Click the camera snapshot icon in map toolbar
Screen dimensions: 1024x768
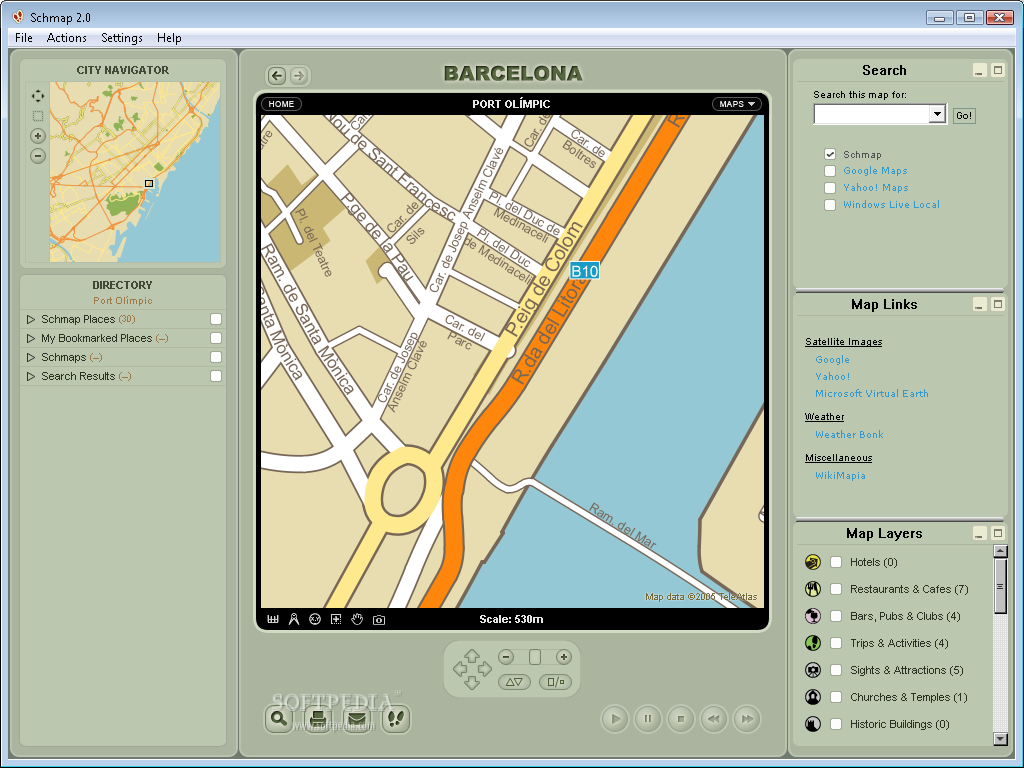pos(379,620)
